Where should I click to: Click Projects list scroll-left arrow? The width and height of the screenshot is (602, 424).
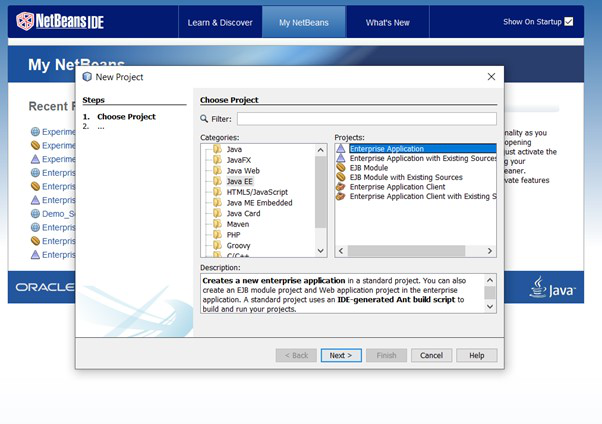(x=341, y=251)
